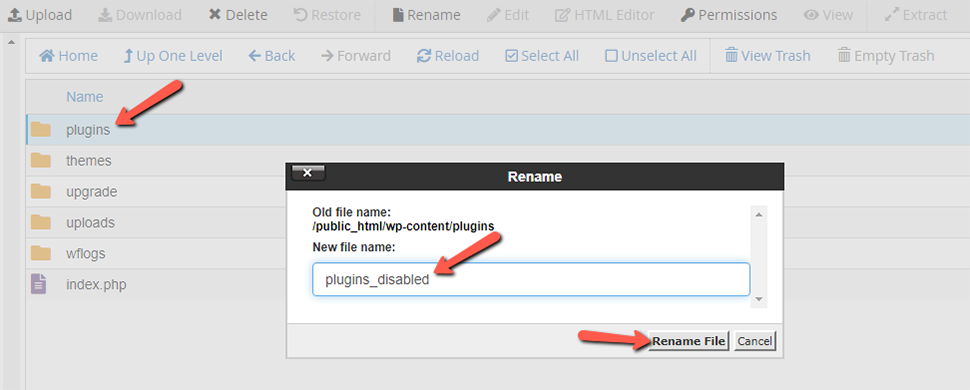The height and width of the screenshot is (390, 970).
Task: Select the wflogs folder name
Action: pyautogui.click(x=85, y=254)
